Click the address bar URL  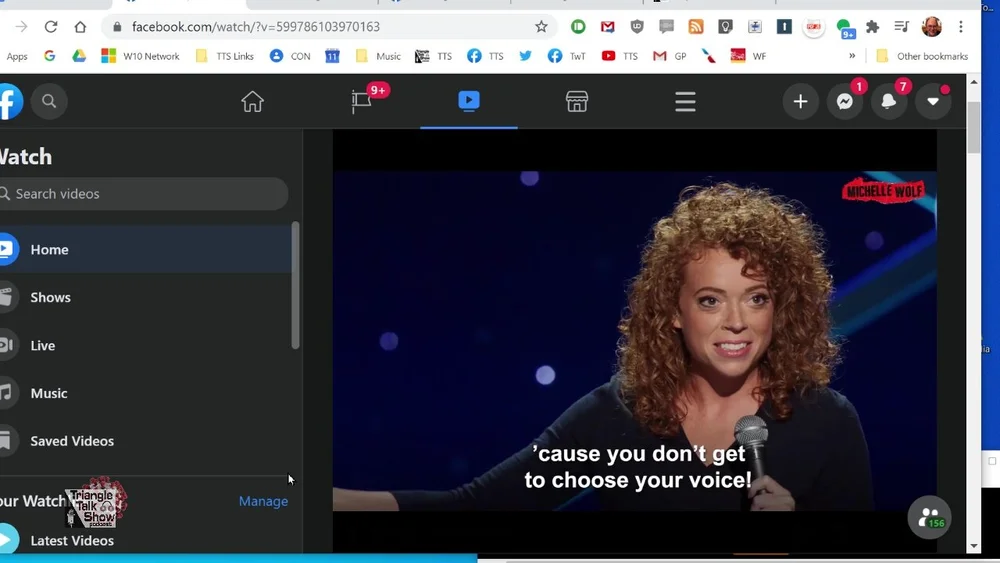tap(256, 27)
